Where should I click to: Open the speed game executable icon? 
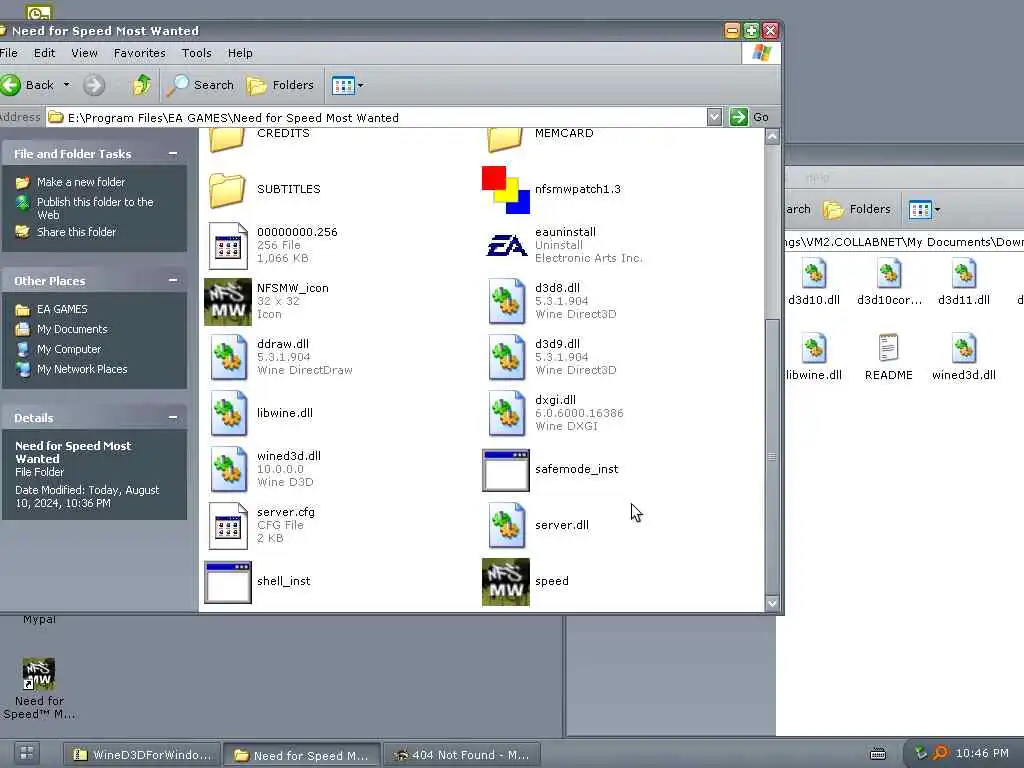point(505,582)
